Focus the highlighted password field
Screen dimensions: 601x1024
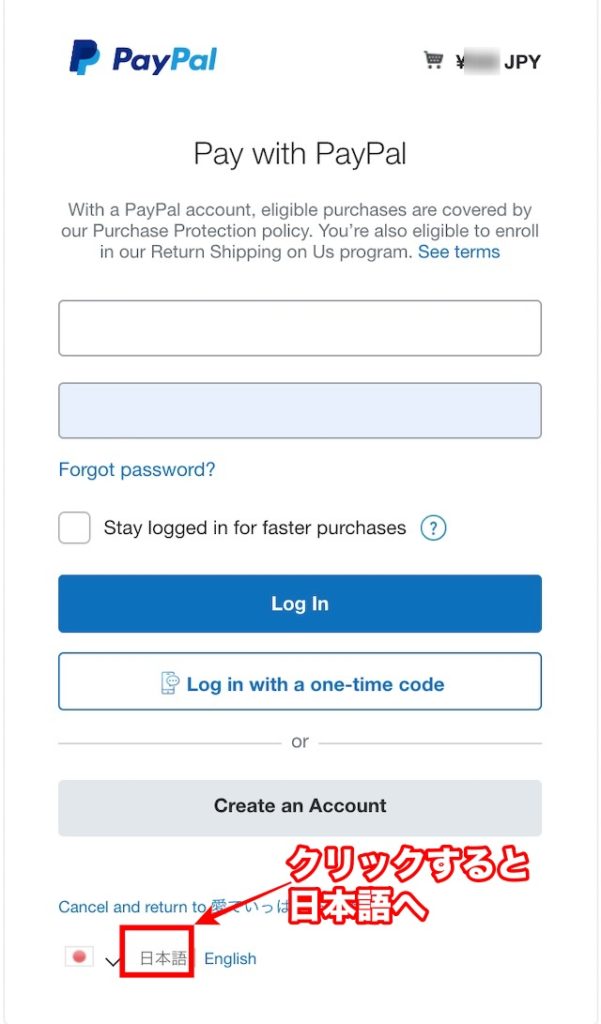click(x=300, y=410)
